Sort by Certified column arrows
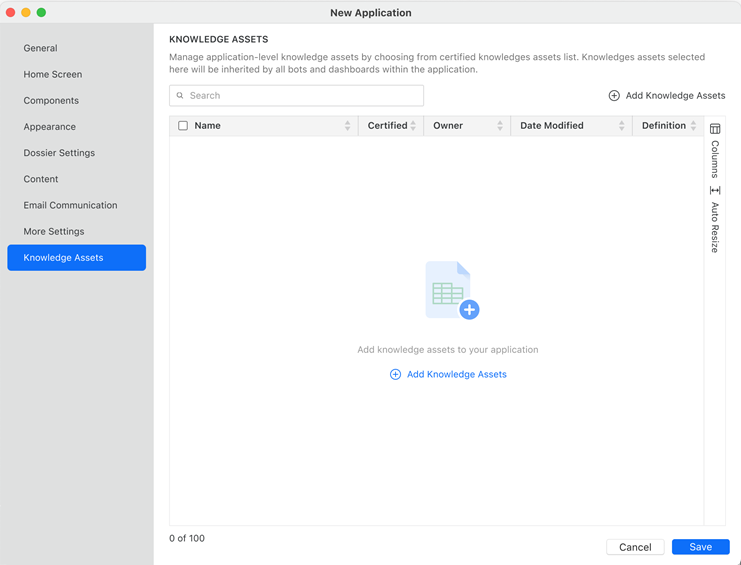 tap(413, 126)
